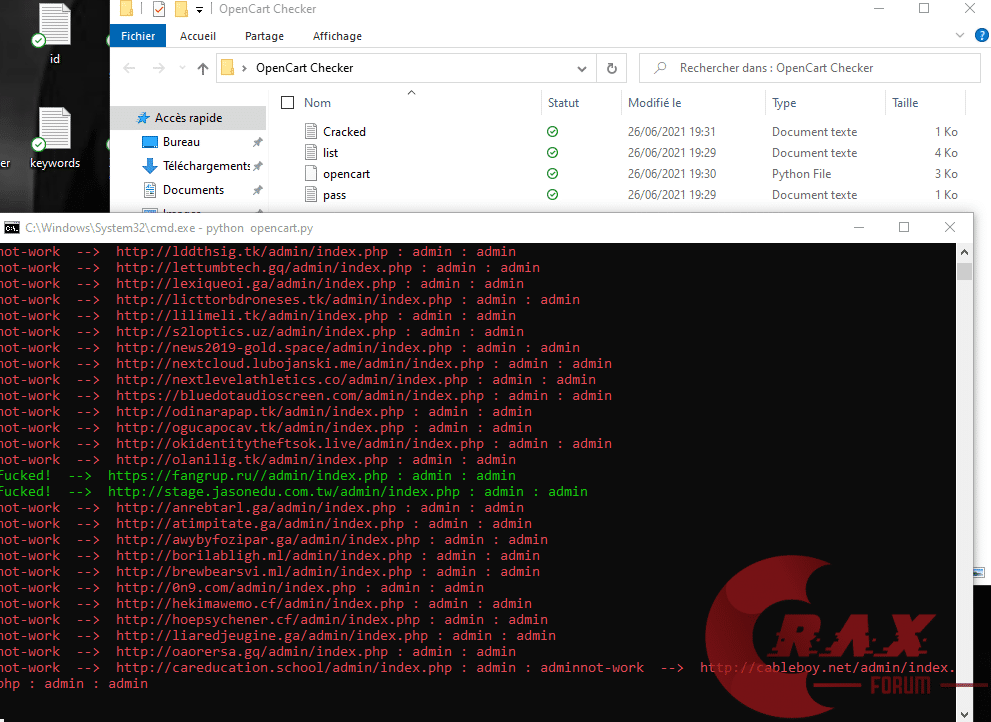This screenshot has width=991, height=722.
Task: Switch to Accueil ribbon tab
Action: pyautogui.click(x=198, y=36)
